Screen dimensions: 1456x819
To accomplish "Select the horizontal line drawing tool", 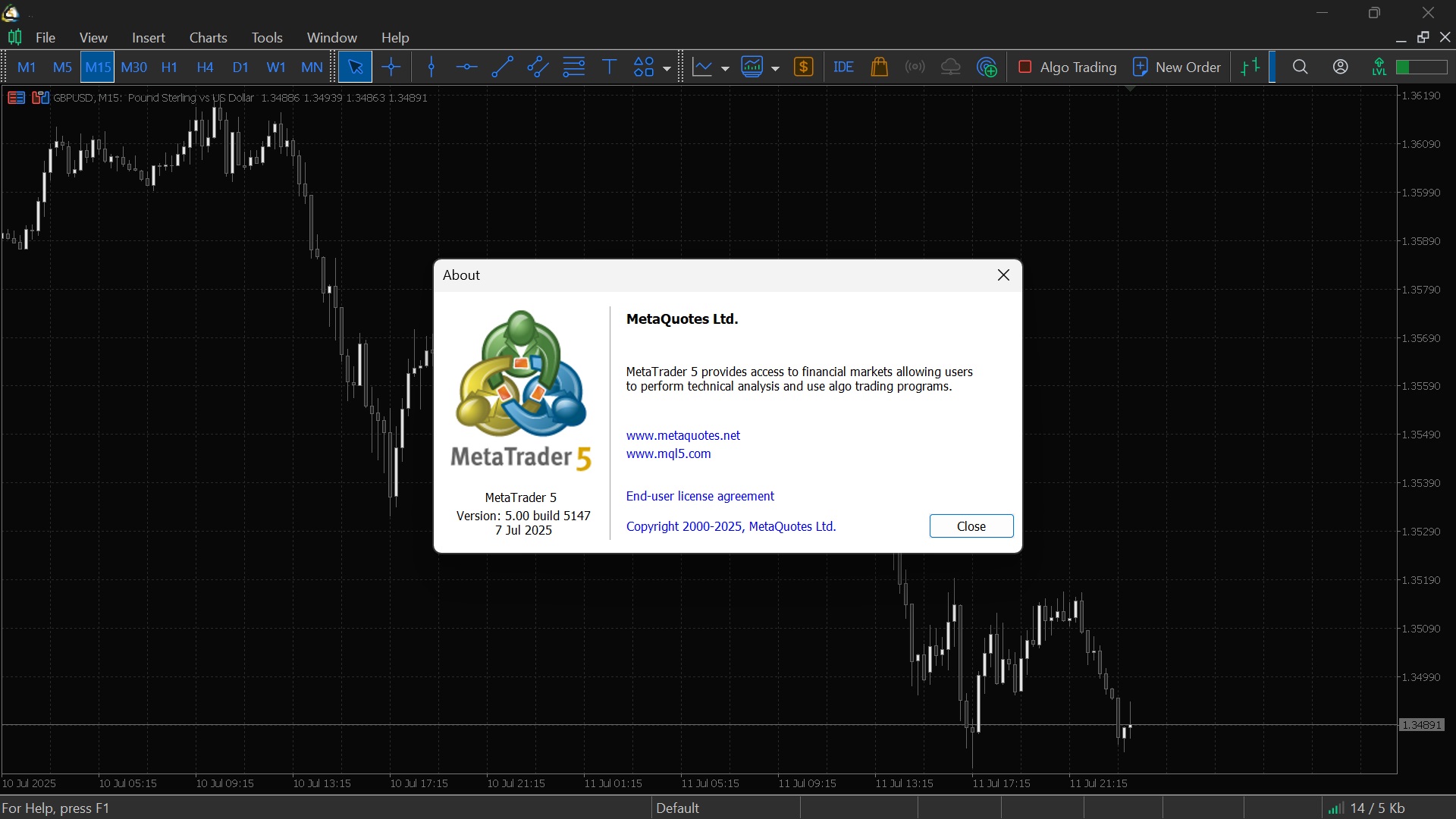I will [466, 67].
